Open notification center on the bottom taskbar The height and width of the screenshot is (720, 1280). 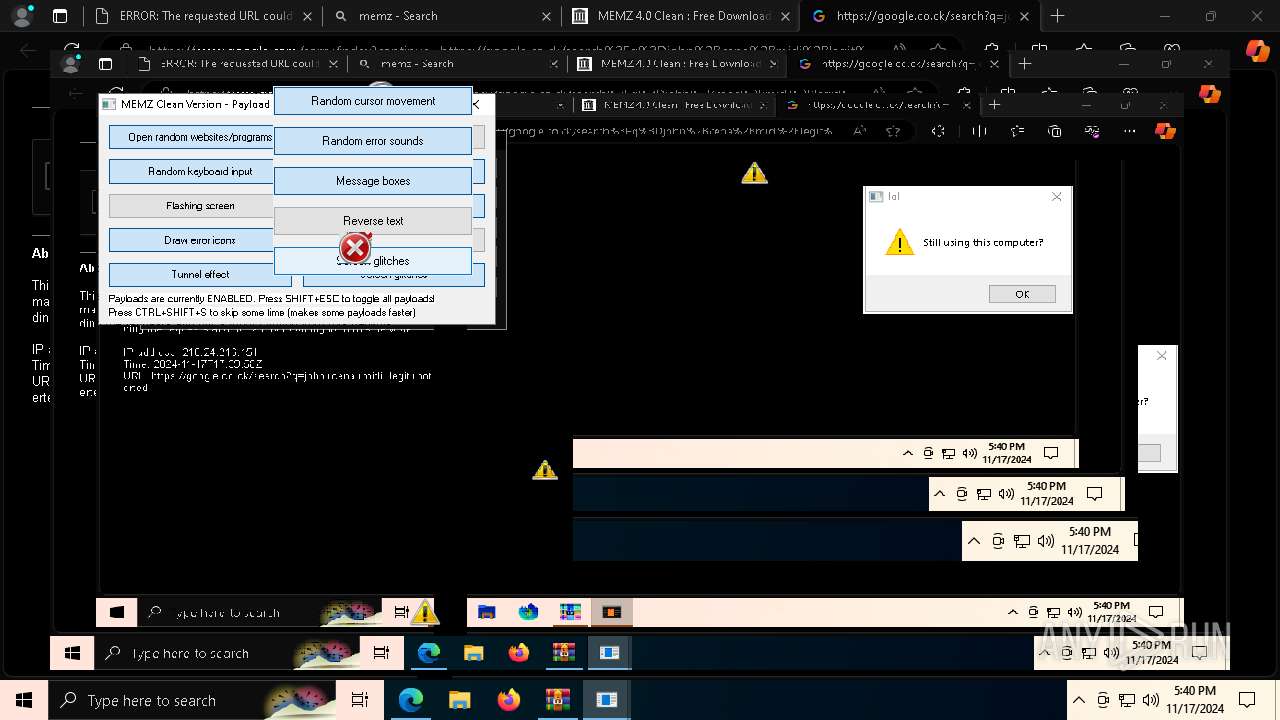pos(1247,700)
